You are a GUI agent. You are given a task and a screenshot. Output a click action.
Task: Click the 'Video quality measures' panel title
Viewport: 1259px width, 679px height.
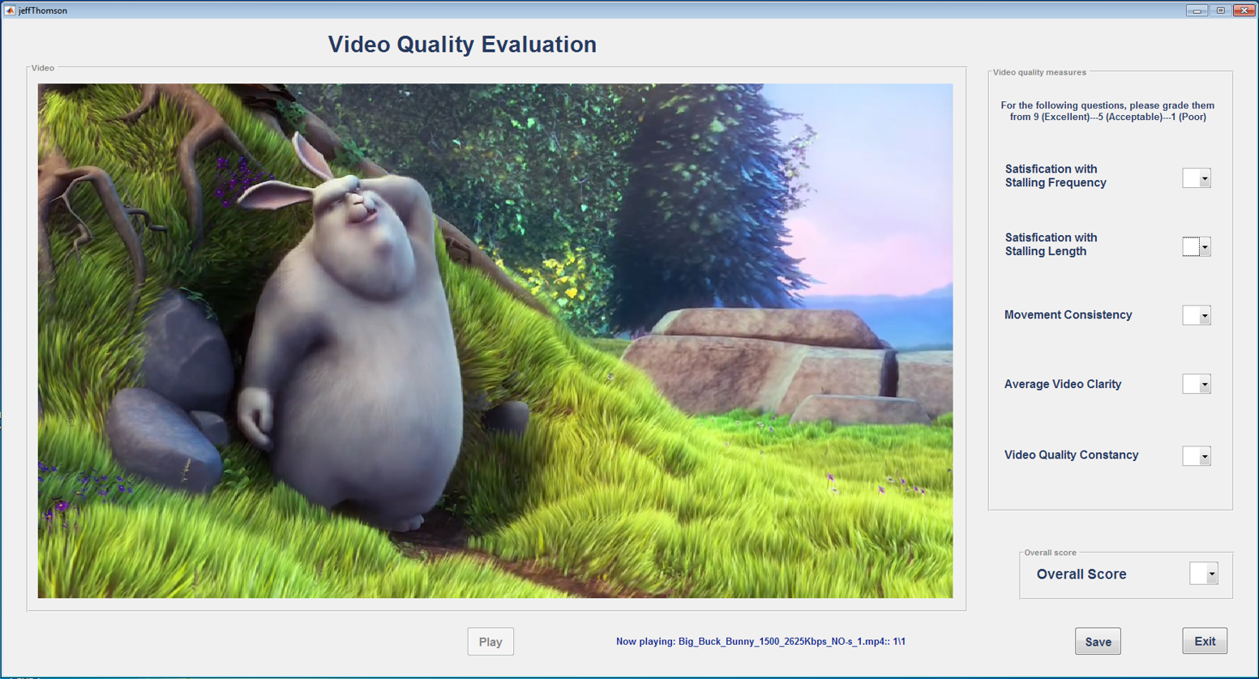pos(1039,72)
